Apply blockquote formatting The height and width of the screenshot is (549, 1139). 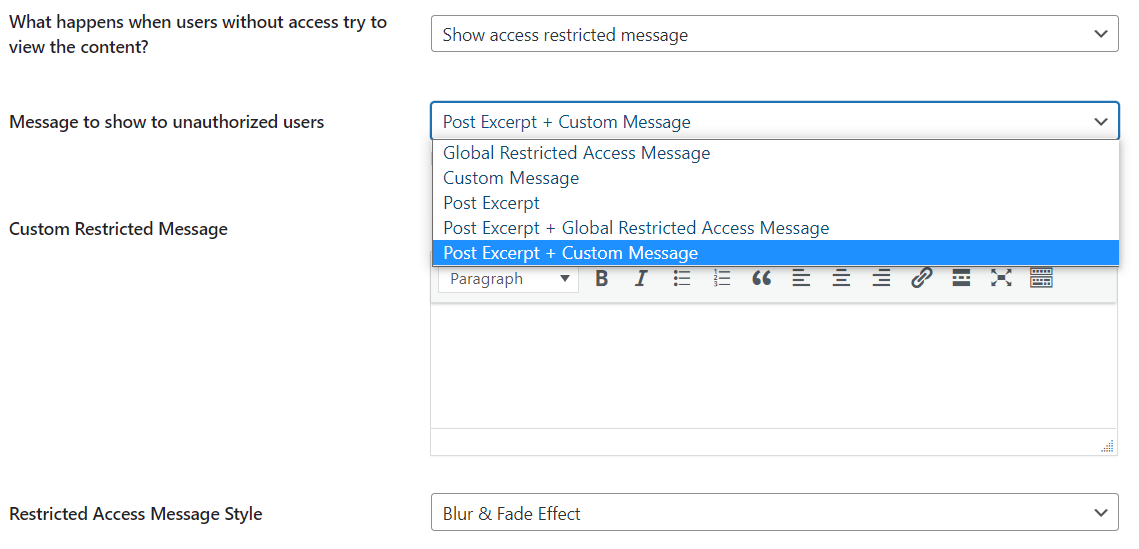(x=761, y=278)
